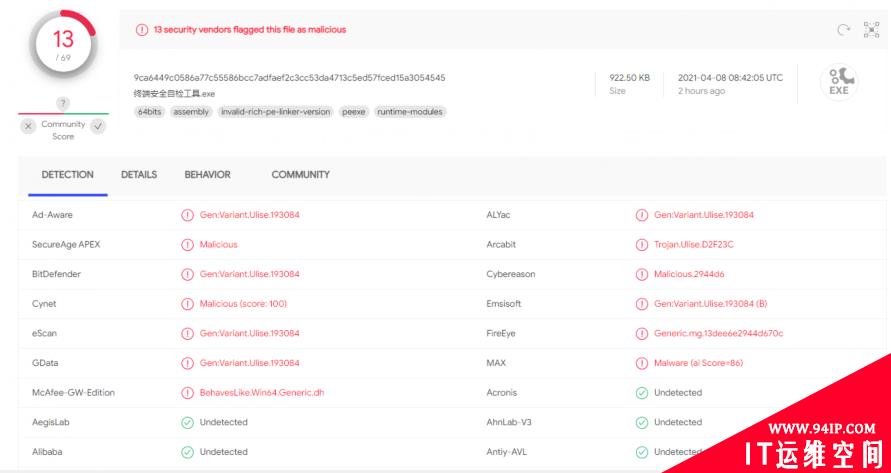Screen dimensions: 891x473
Task: Select the file SHA-256 hash text
Action: pos(289,78)
